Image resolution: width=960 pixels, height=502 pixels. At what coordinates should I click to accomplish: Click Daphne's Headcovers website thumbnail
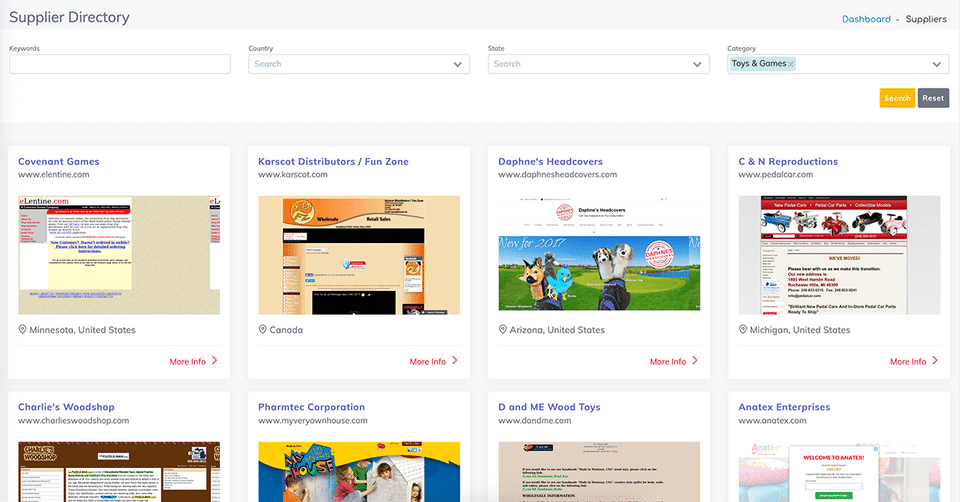point(599,255)
